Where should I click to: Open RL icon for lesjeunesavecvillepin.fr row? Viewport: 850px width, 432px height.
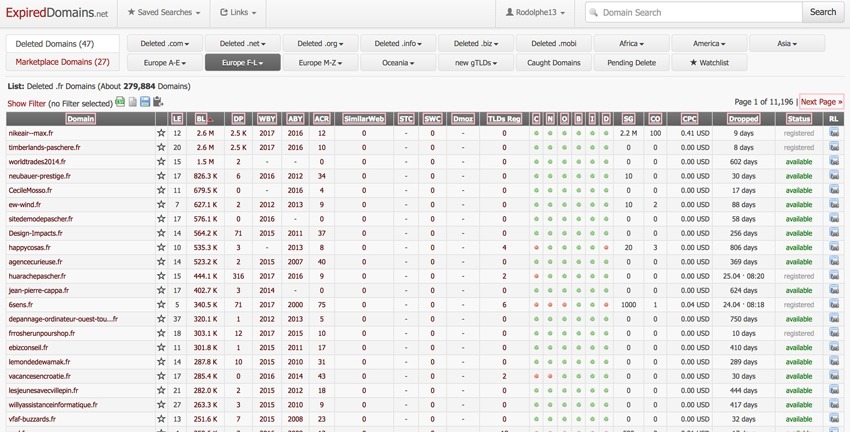point(834,390)
